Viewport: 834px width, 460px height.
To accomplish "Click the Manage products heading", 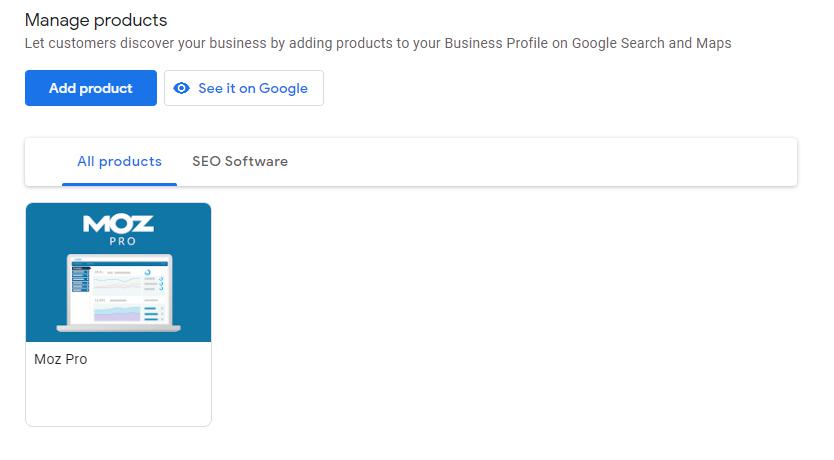I will pyautogui.click(x=96, y=20).
